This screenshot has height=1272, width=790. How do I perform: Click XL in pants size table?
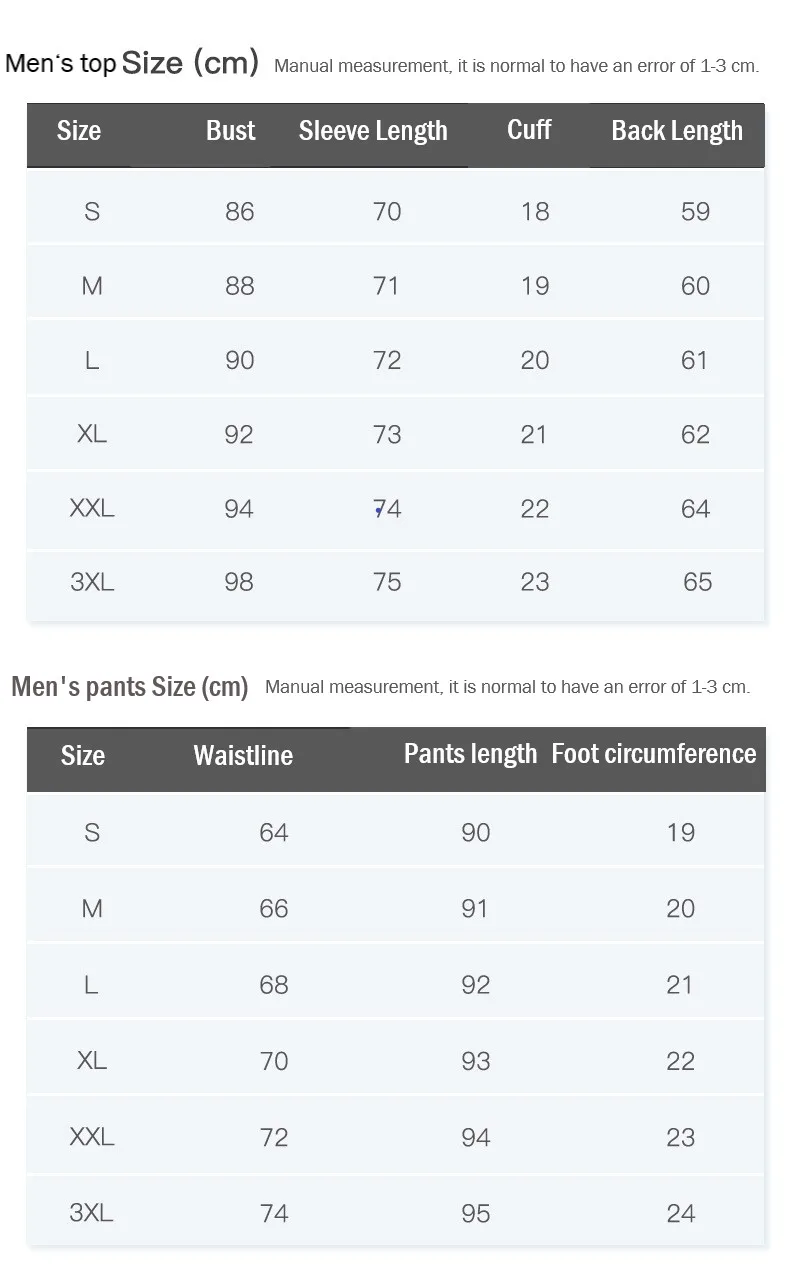pyautogui.click(x=92, y=1060)
